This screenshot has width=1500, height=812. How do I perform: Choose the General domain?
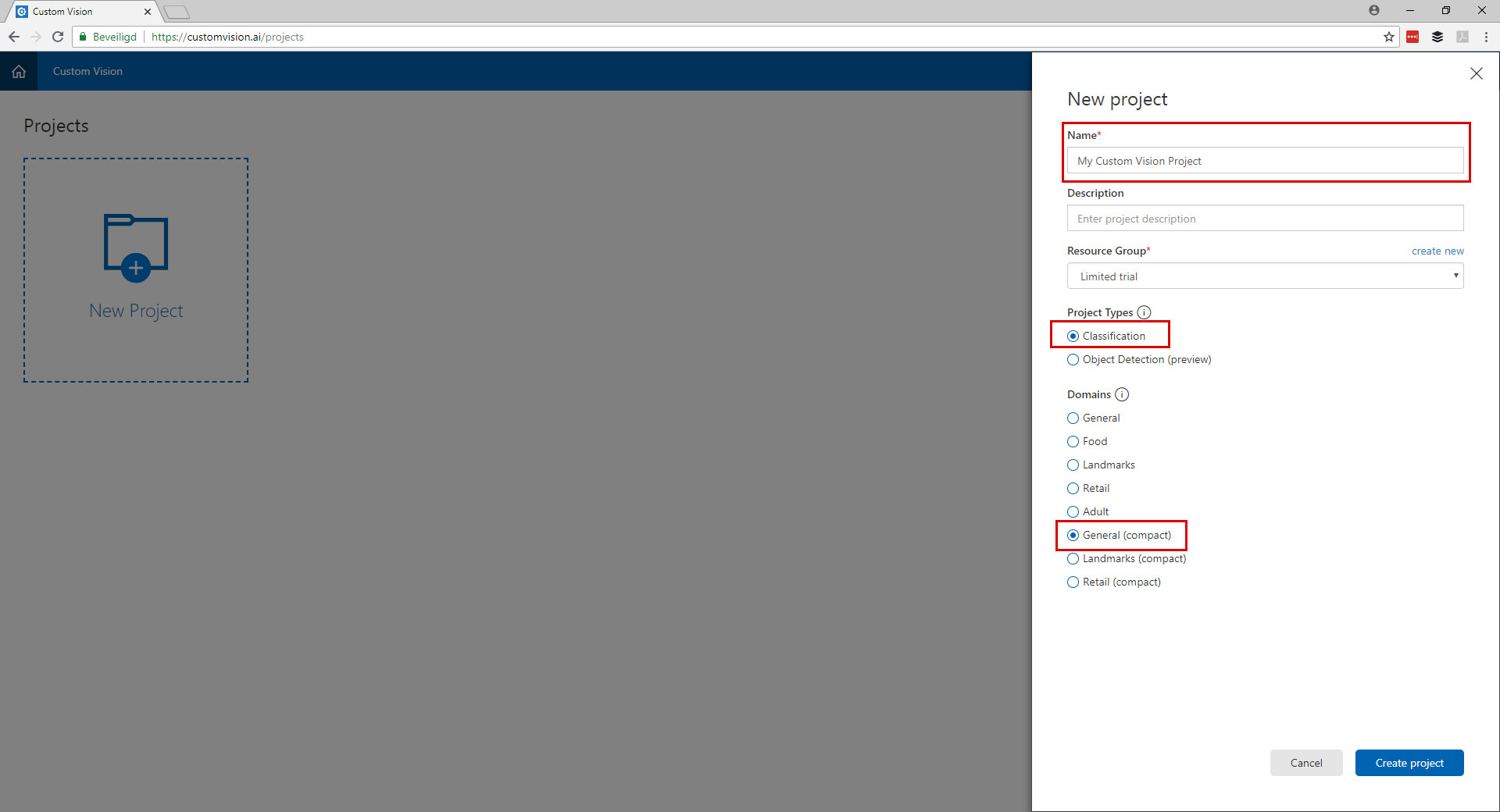pyautogui.click(x=1073, y=418)
